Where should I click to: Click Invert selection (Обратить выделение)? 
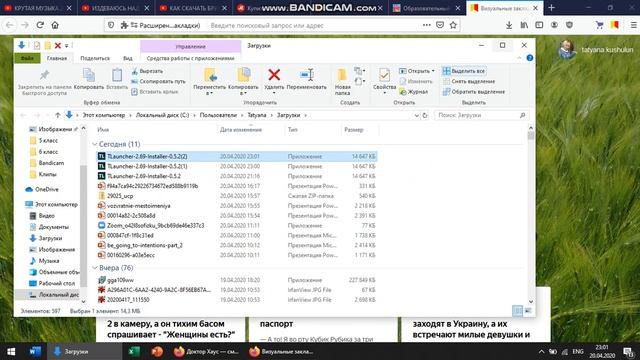tap(474, 92)
